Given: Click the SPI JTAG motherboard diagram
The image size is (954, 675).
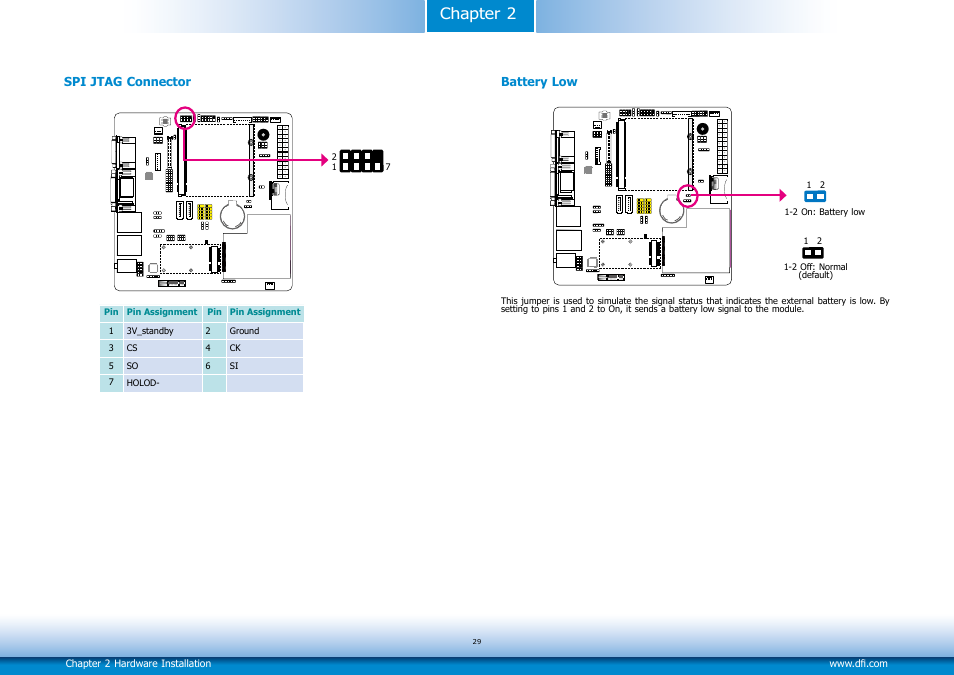Looking at the screenshot, I should click(203, 201).
